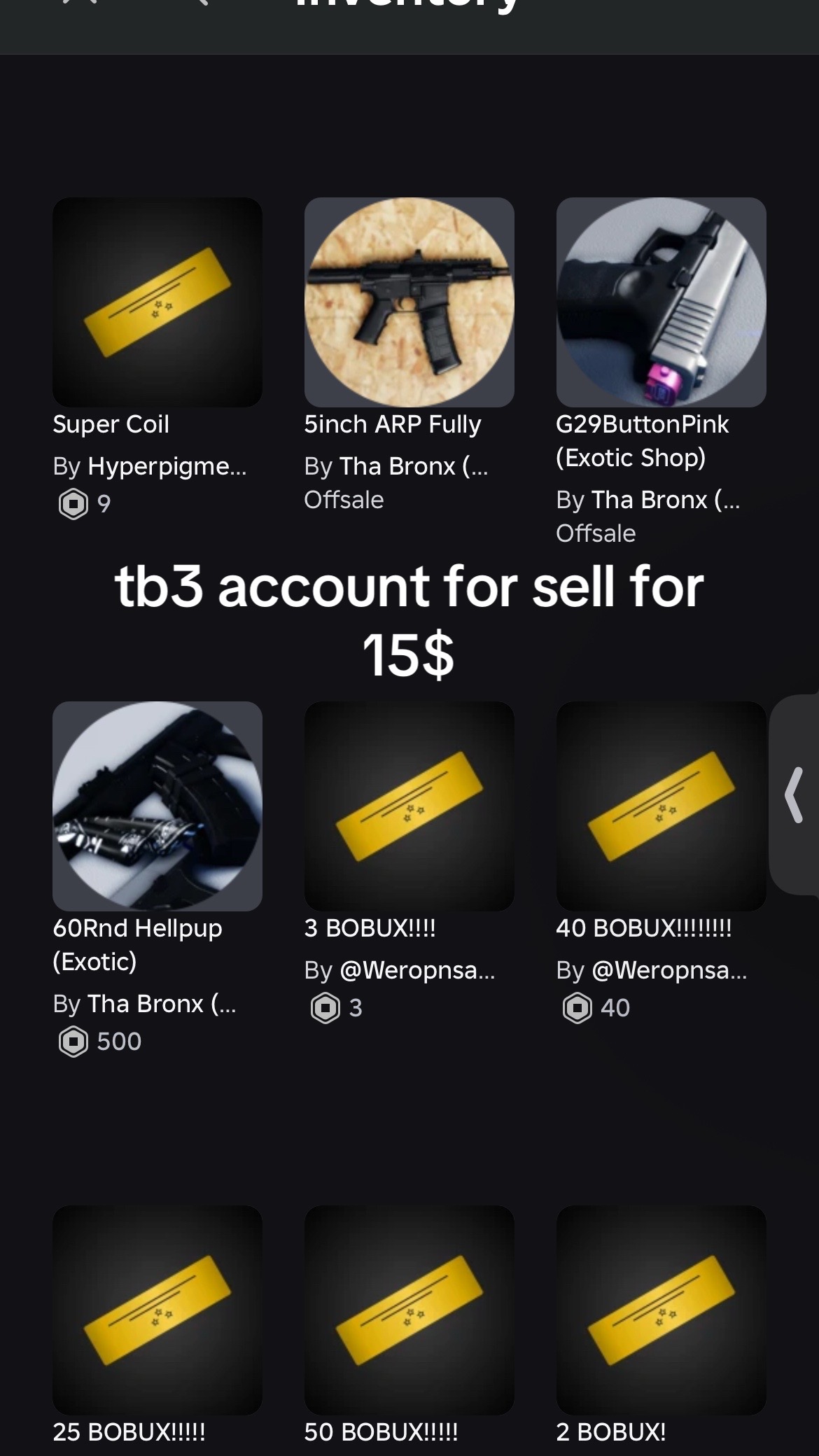This screenshot has height=1456, width=819.
Task: Click the Robux icon beside price 500
Action: [73, 1042]
